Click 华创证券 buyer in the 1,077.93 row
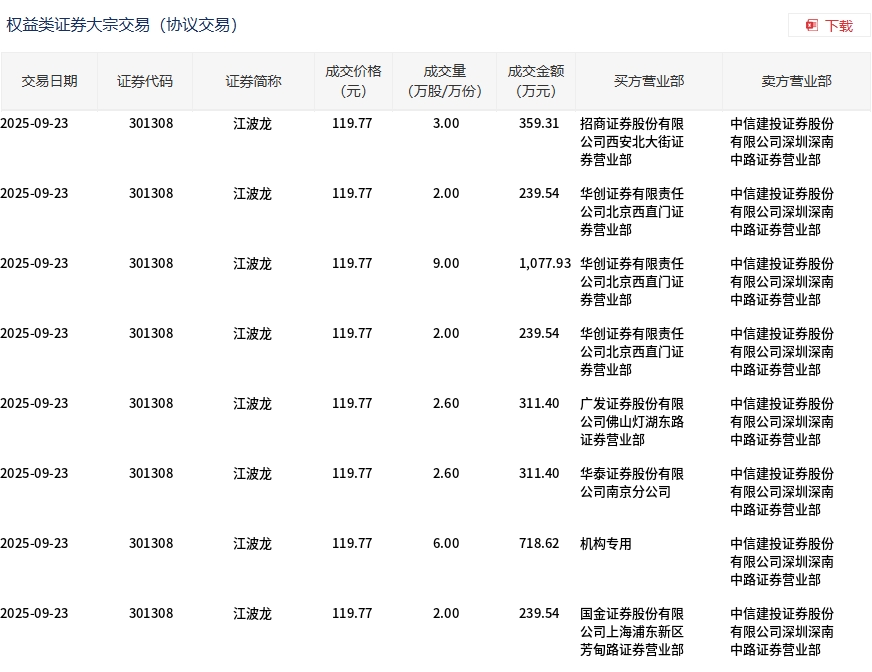872x672 pixels. [632, 281]
